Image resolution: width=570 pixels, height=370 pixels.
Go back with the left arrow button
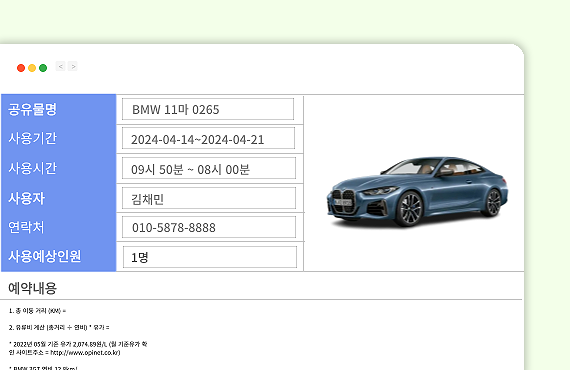(x=60, y=66)
